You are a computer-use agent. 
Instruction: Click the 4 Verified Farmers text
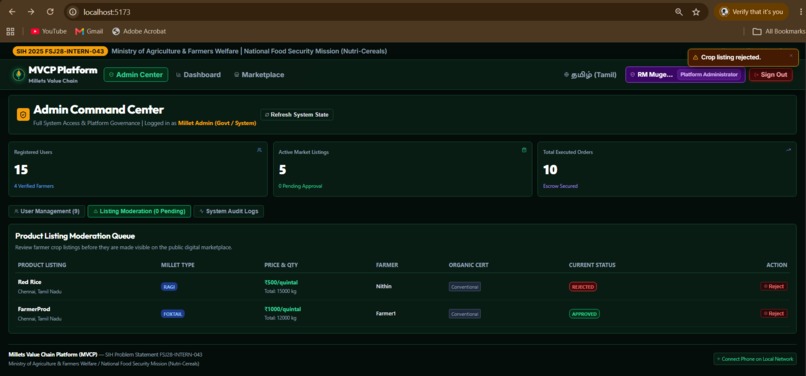(x=34, y=186)
